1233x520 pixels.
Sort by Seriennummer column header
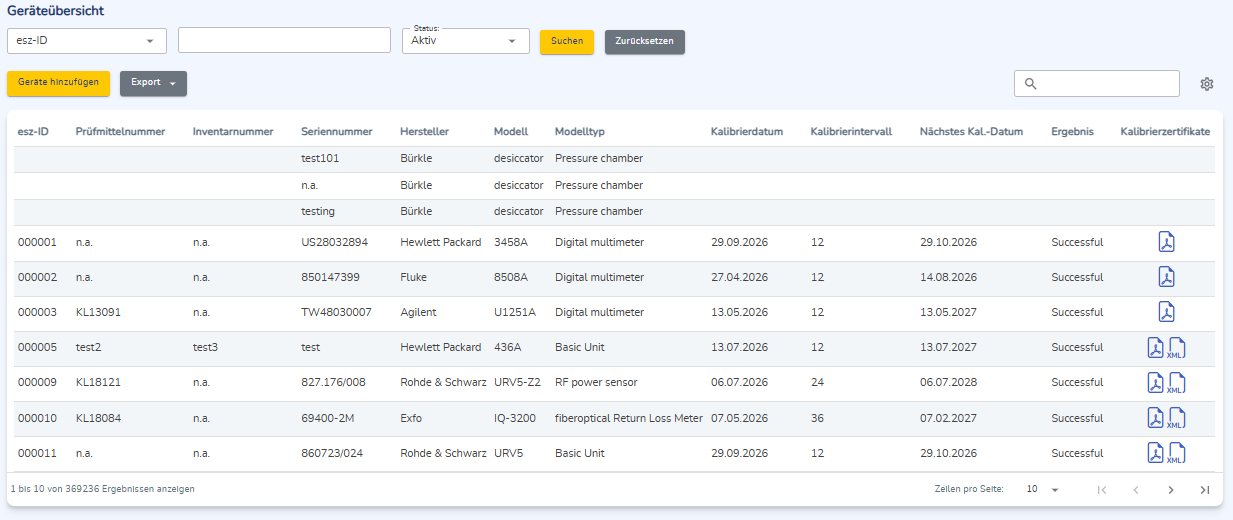tap(337, 131)
